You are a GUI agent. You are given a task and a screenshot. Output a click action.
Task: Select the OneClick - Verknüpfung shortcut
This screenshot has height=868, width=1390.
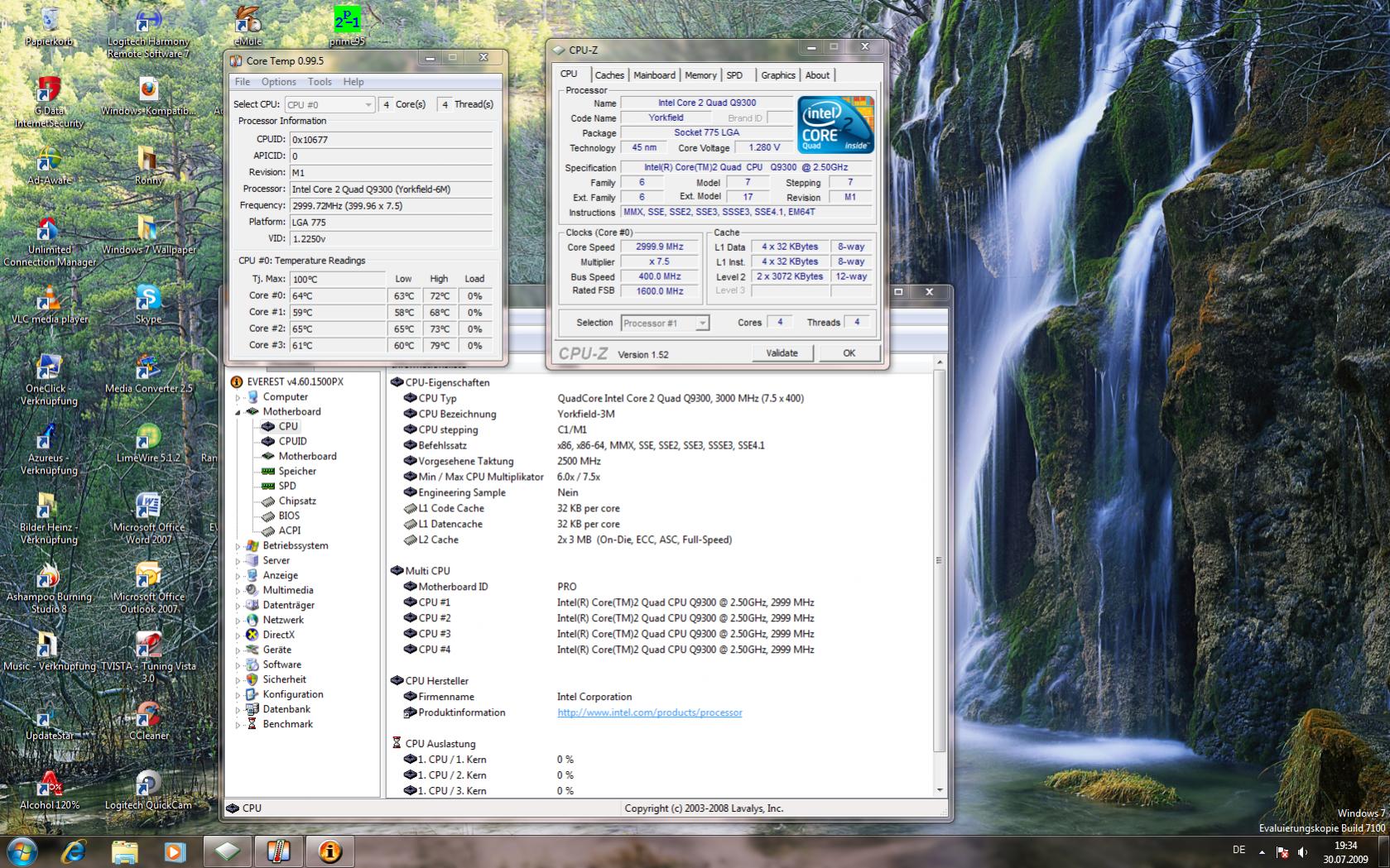(x=51, y=380)
